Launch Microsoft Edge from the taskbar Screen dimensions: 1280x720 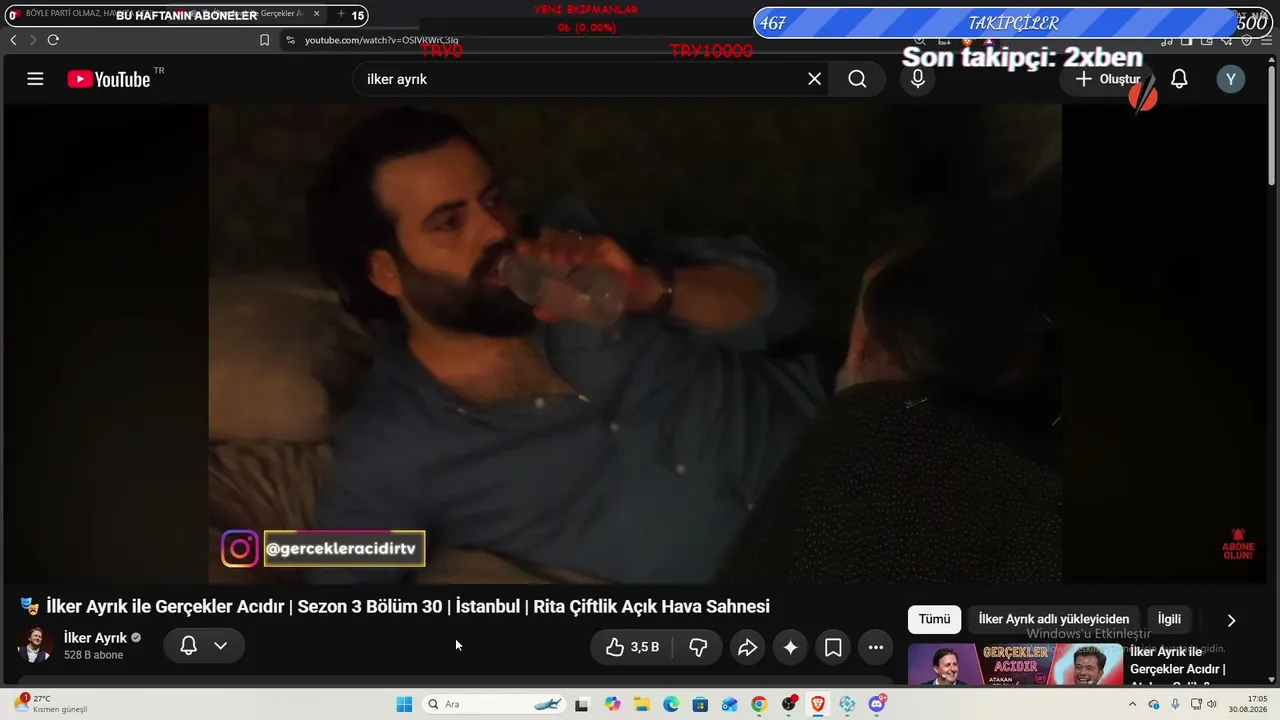tap(671, 704)
